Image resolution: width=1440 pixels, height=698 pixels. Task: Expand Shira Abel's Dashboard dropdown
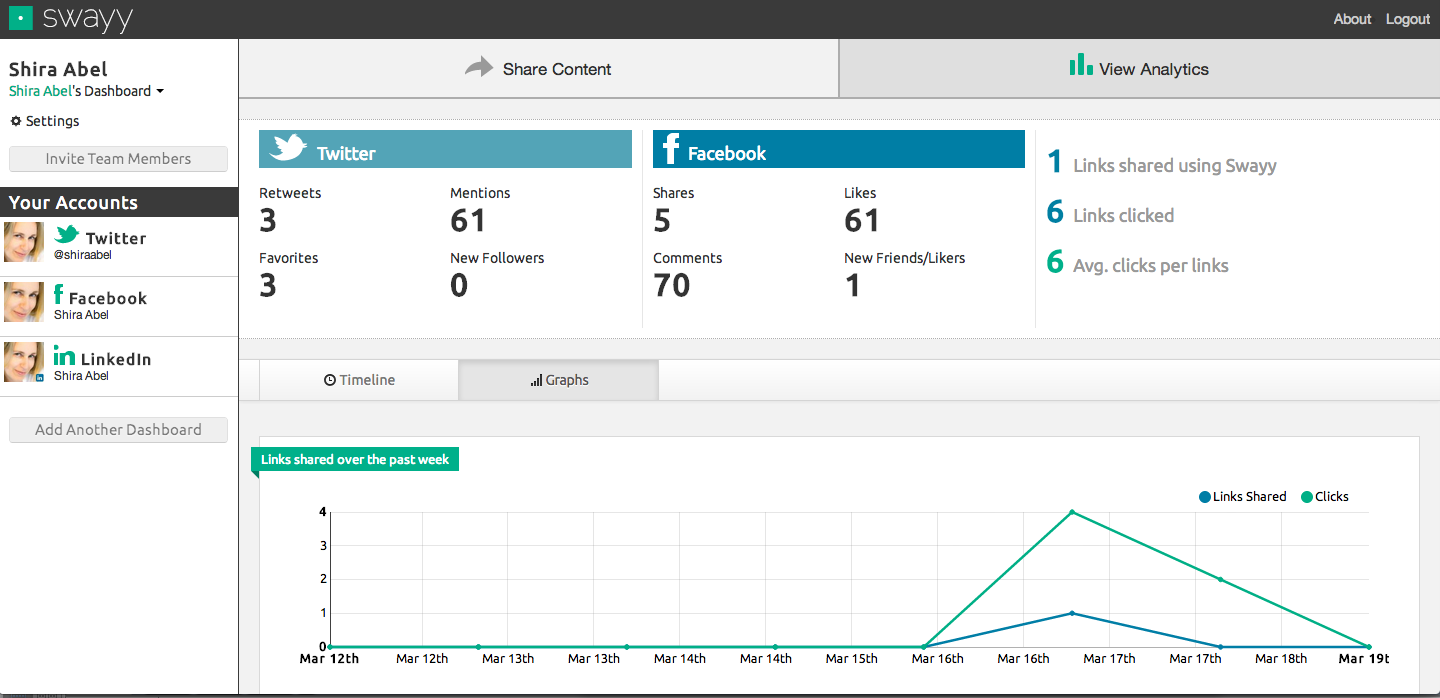point(80,90)
